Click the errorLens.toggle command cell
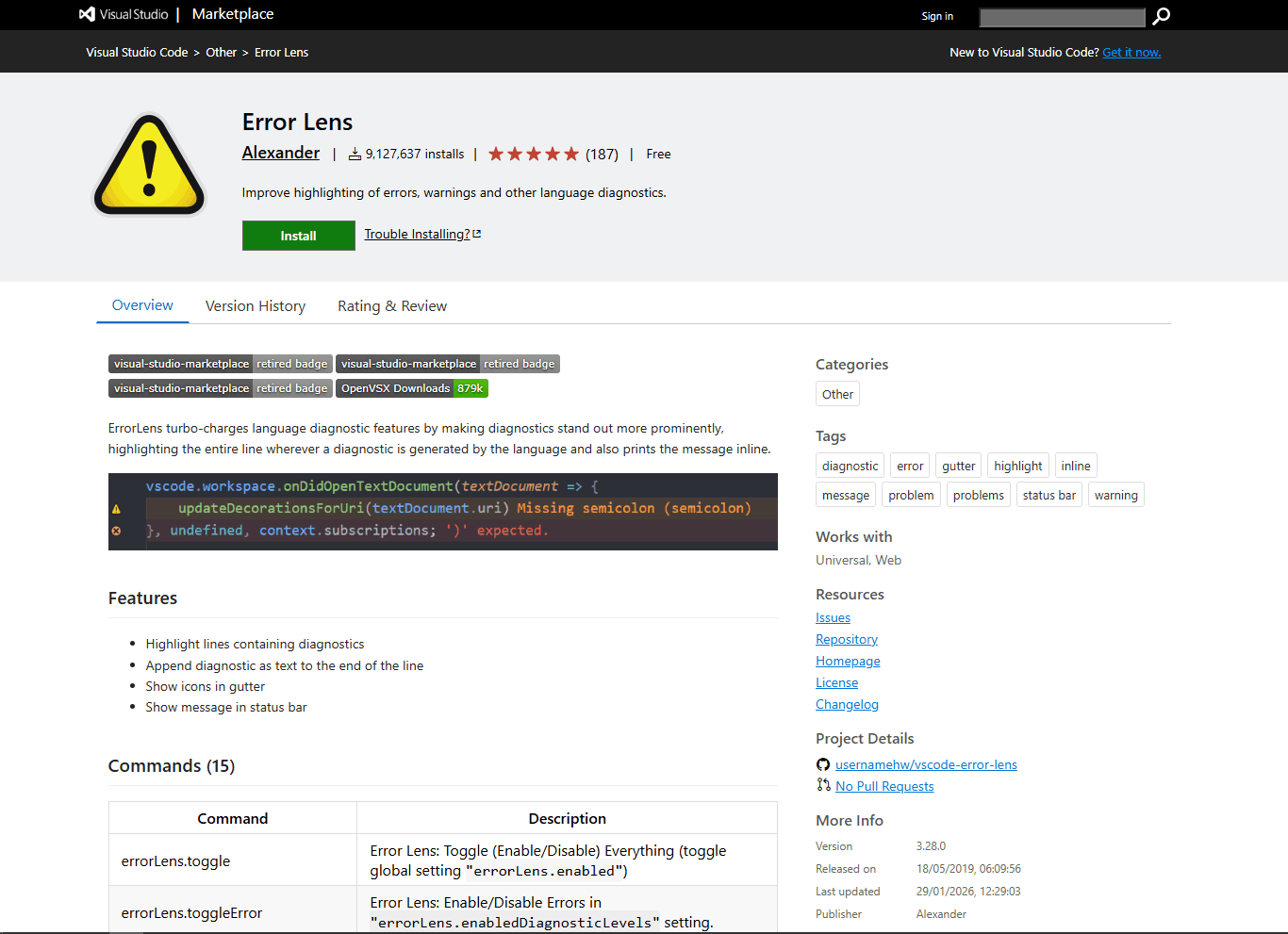1288x934 pixels. point(233,860)
